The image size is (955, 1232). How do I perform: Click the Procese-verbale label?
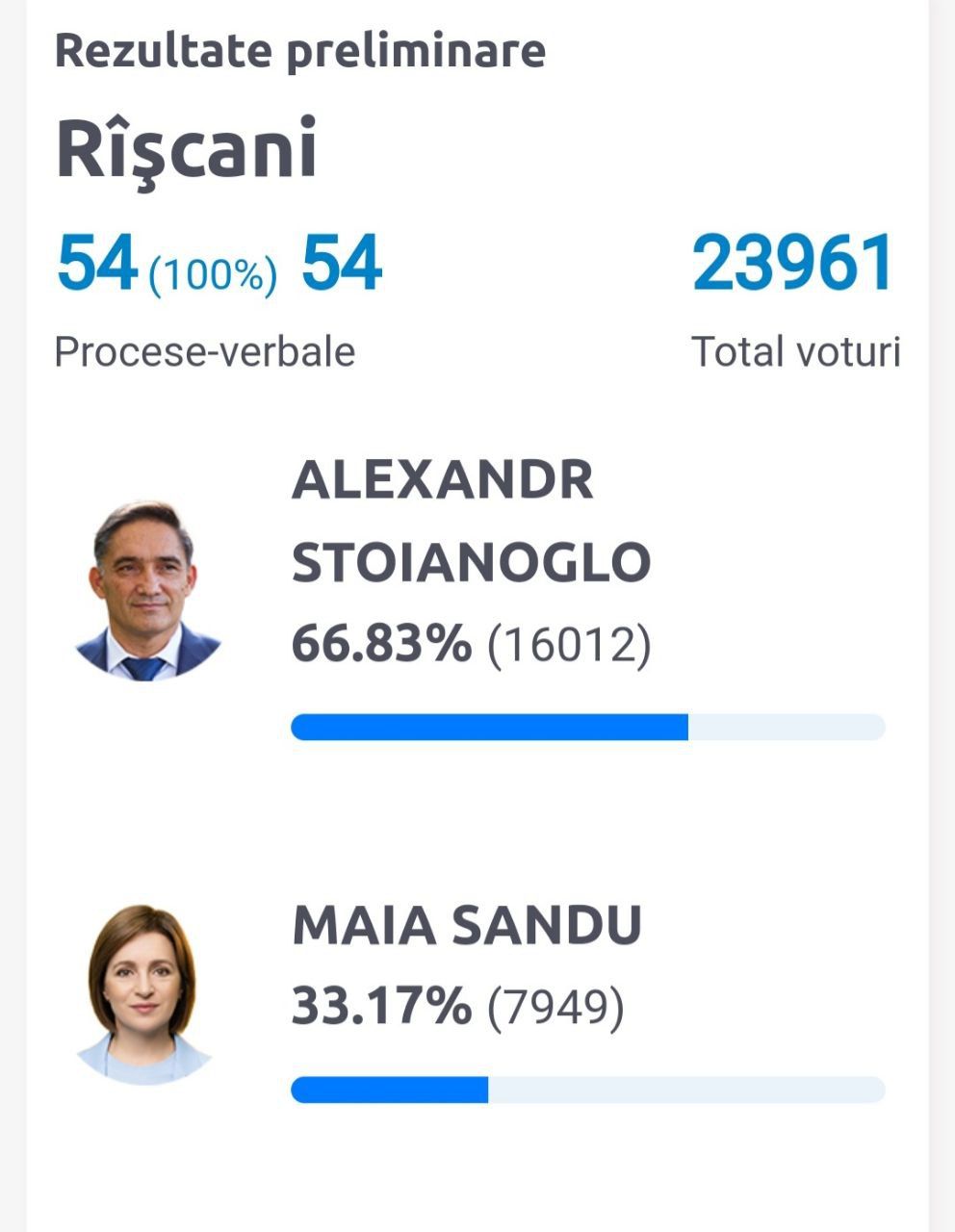(205, 351)
